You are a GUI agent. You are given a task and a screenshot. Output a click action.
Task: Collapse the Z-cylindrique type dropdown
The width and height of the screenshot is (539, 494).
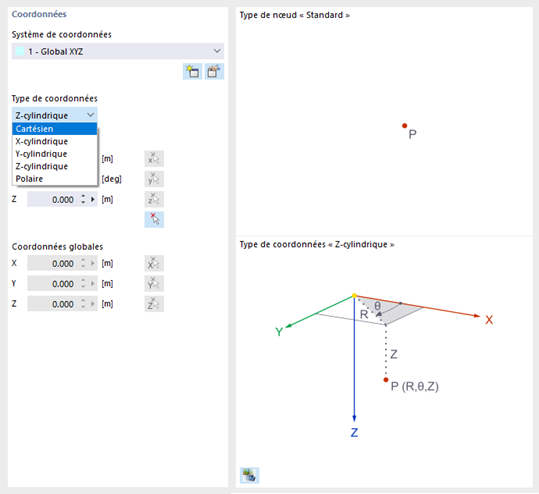(55, 115)
